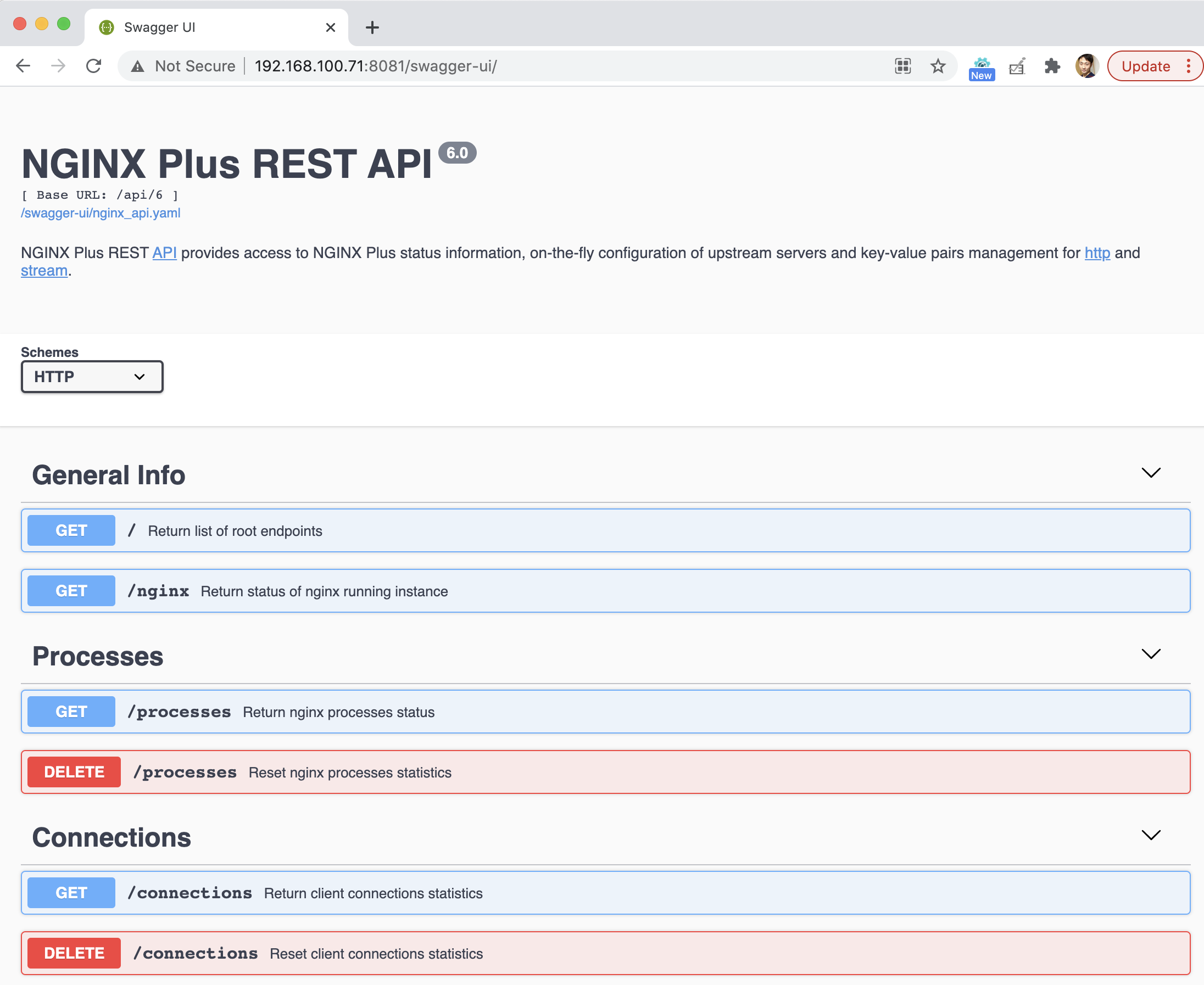Click the Not Secure warning icon
The width and height of the screenshot is (1204, 985).
point(137,66)
